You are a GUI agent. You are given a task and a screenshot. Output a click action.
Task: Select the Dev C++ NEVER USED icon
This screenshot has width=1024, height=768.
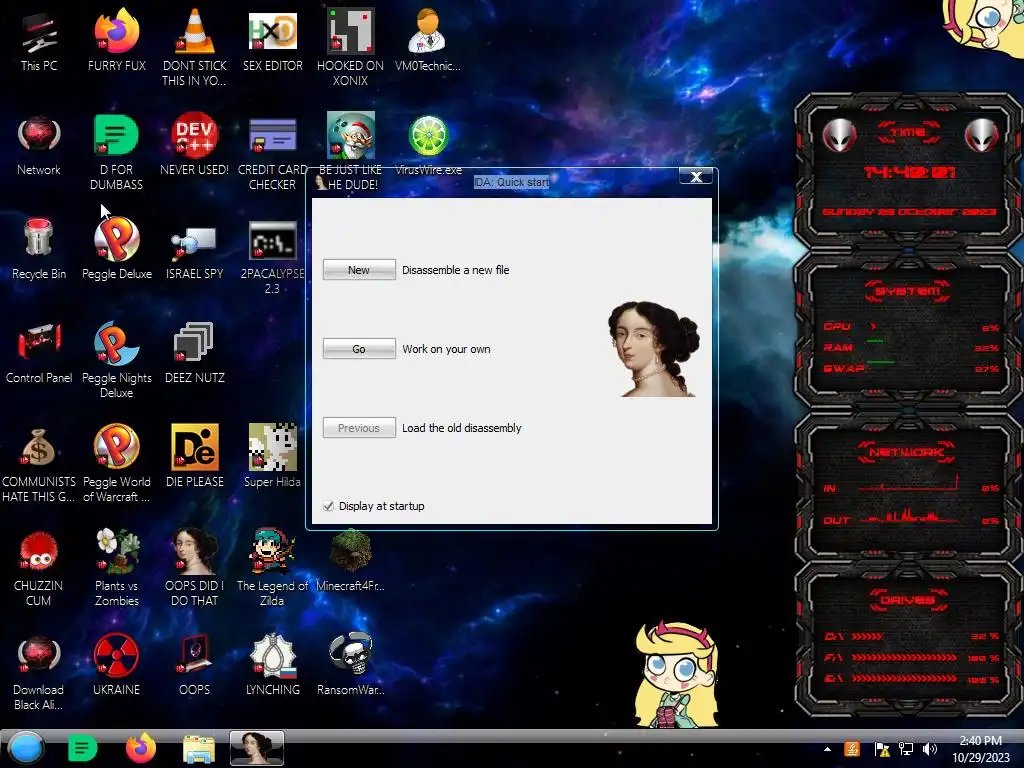194,145
